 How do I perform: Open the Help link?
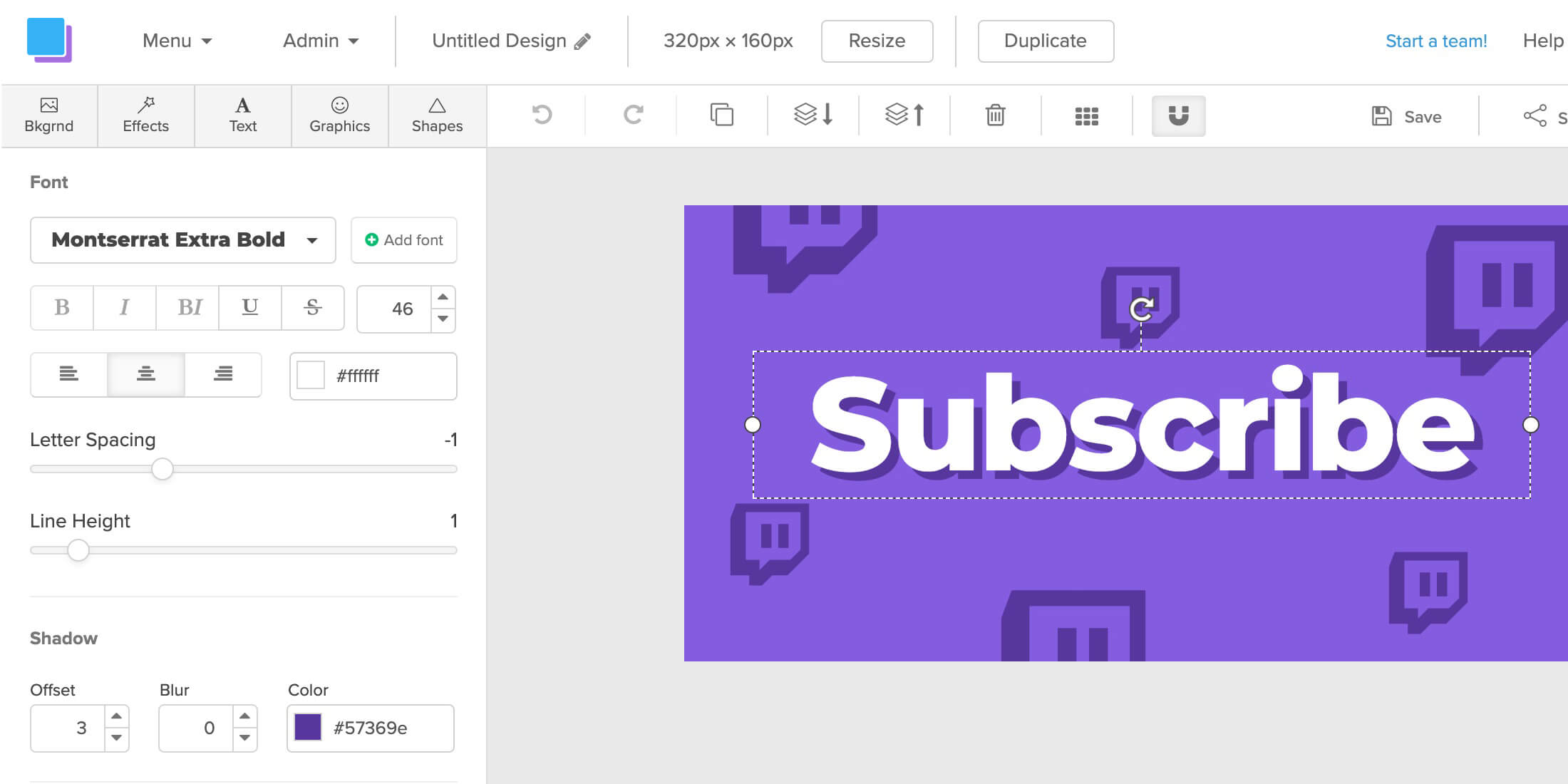coord(1543,41)
